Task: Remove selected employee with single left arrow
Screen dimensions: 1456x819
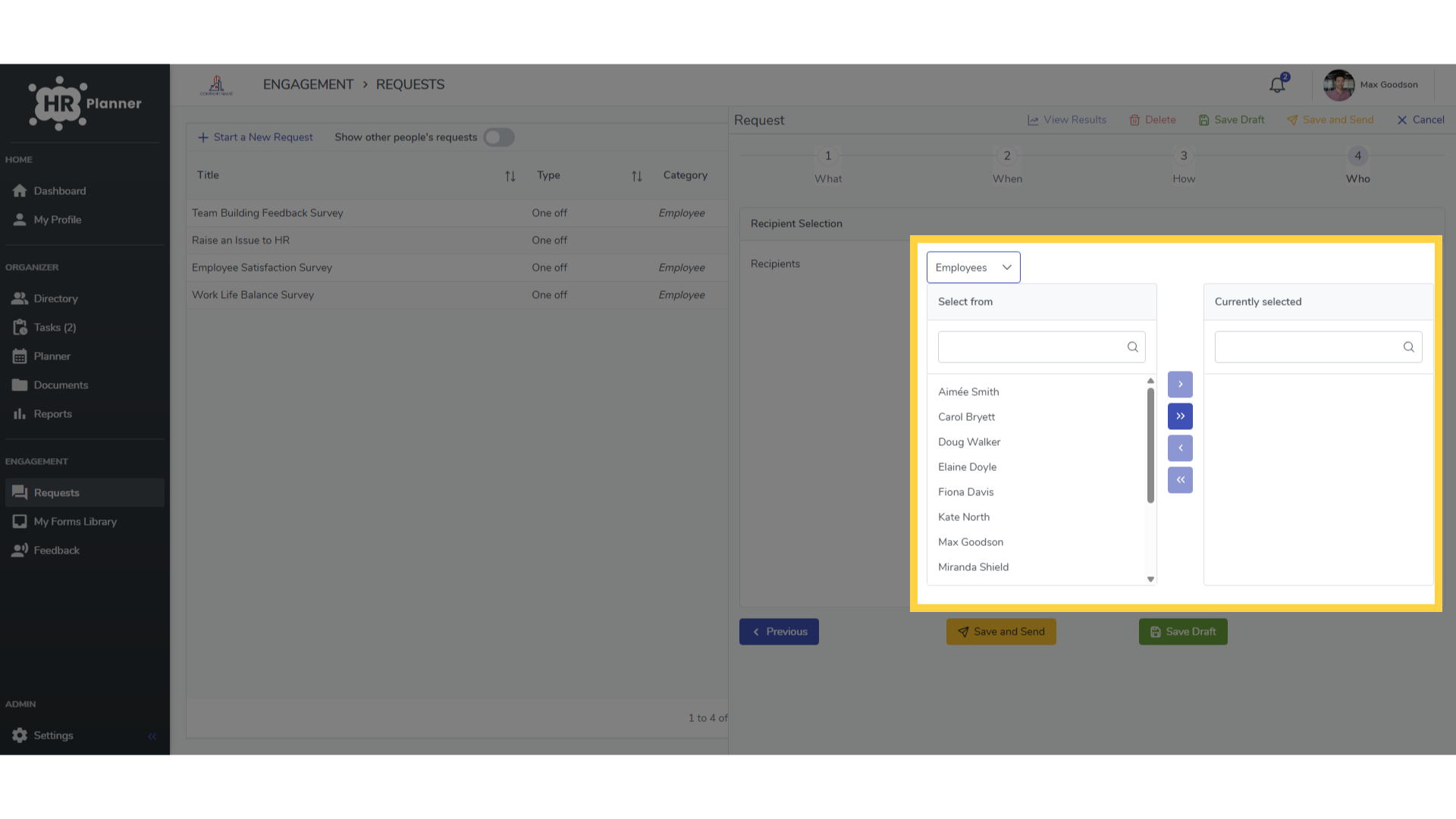Action: 1180,448
